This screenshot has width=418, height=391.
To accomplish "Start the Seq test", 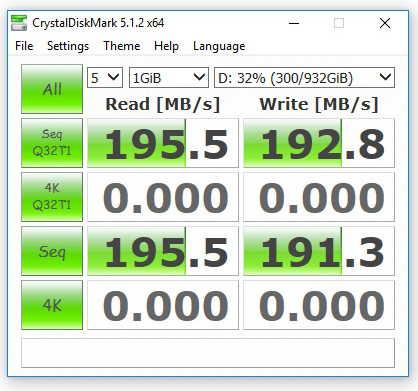I will [x=52, y=251].
